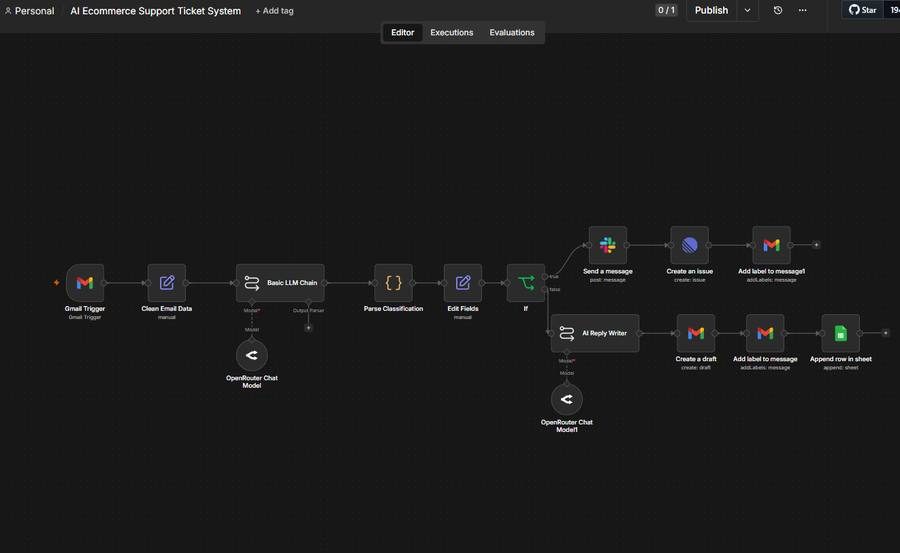The width and height of the screenshot is (900, 553).
Task: Click the orange trigger spark beside Gmail Trigger
Action: [56, 283]
